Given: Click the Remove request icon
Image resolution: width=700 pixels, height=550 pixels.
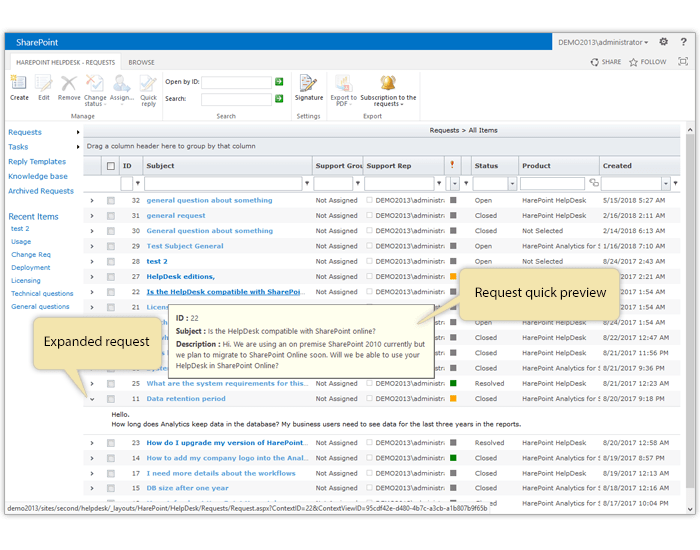Looking at the screenshot, I should pos(69,83).
